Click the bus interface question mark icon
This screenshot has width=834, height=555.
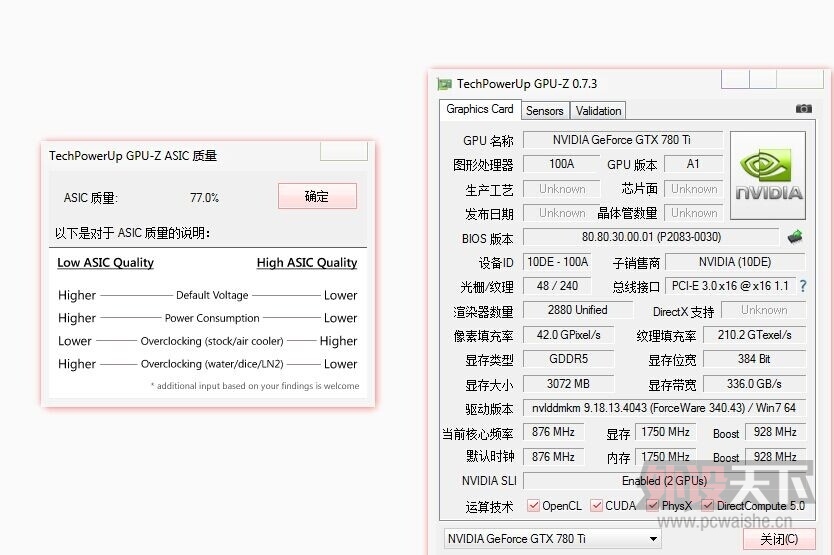803,286
